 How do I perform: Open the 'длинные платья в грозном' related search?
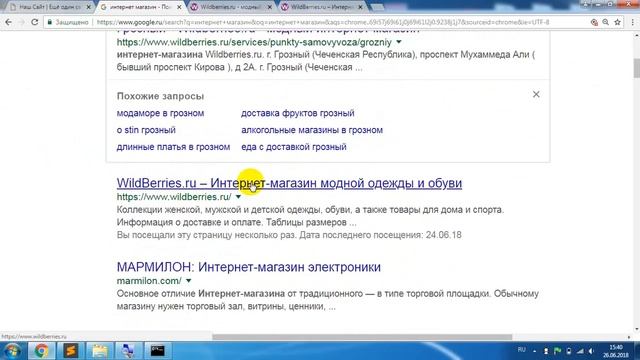point(173,147)
